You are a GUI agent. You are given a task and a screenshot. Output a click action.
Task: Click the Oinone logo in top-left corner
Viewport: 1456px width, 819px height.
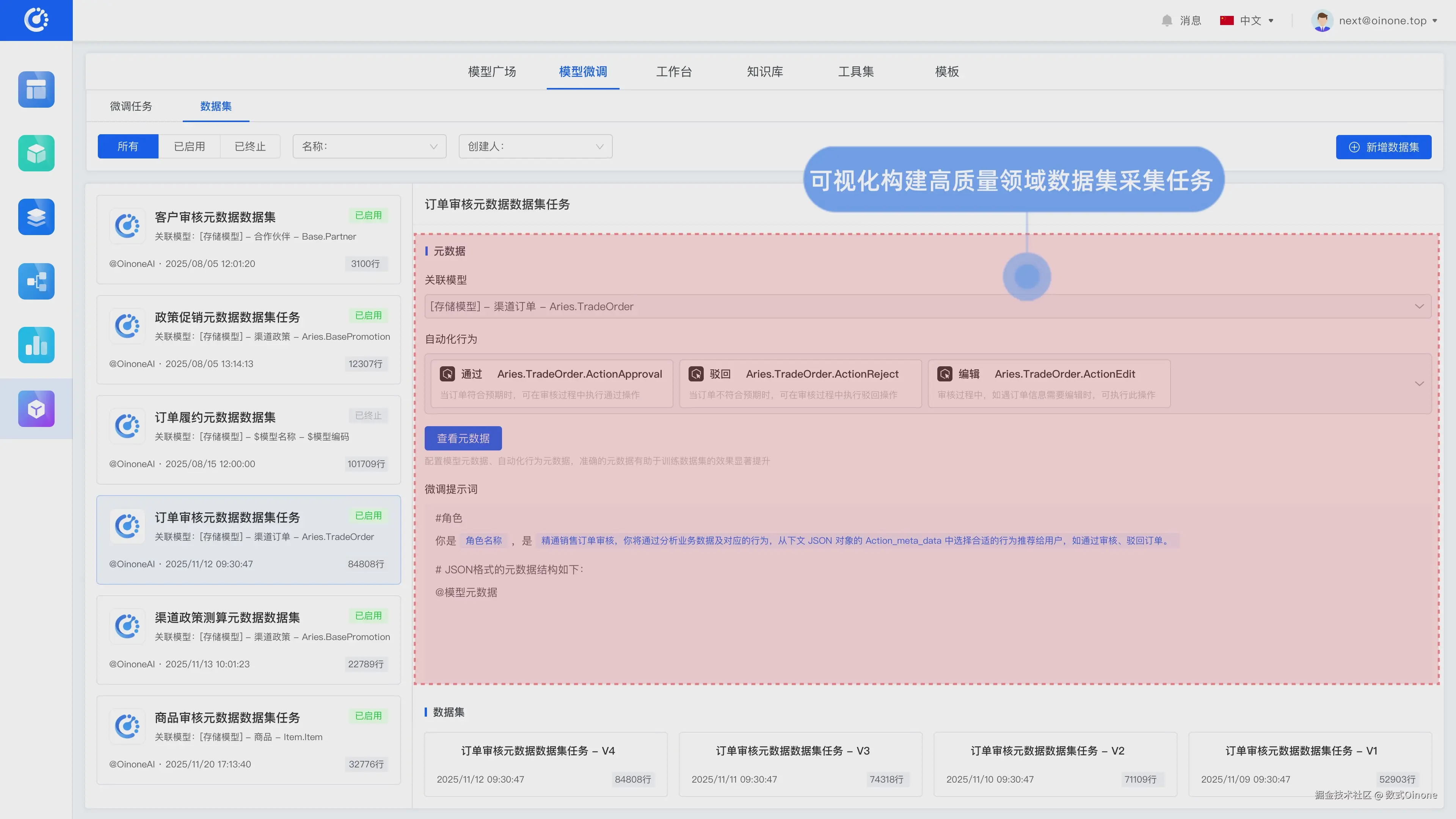(x=36, y=20)
